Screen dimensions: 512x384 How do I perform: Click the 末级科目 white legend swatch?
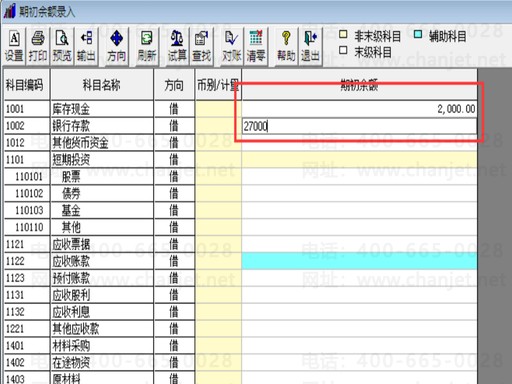pos(343,51)
